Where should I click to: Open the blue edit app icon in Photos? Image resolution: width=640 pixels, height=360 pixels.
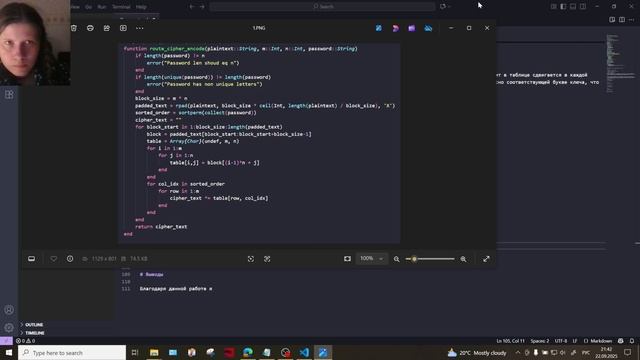[379, 28]
